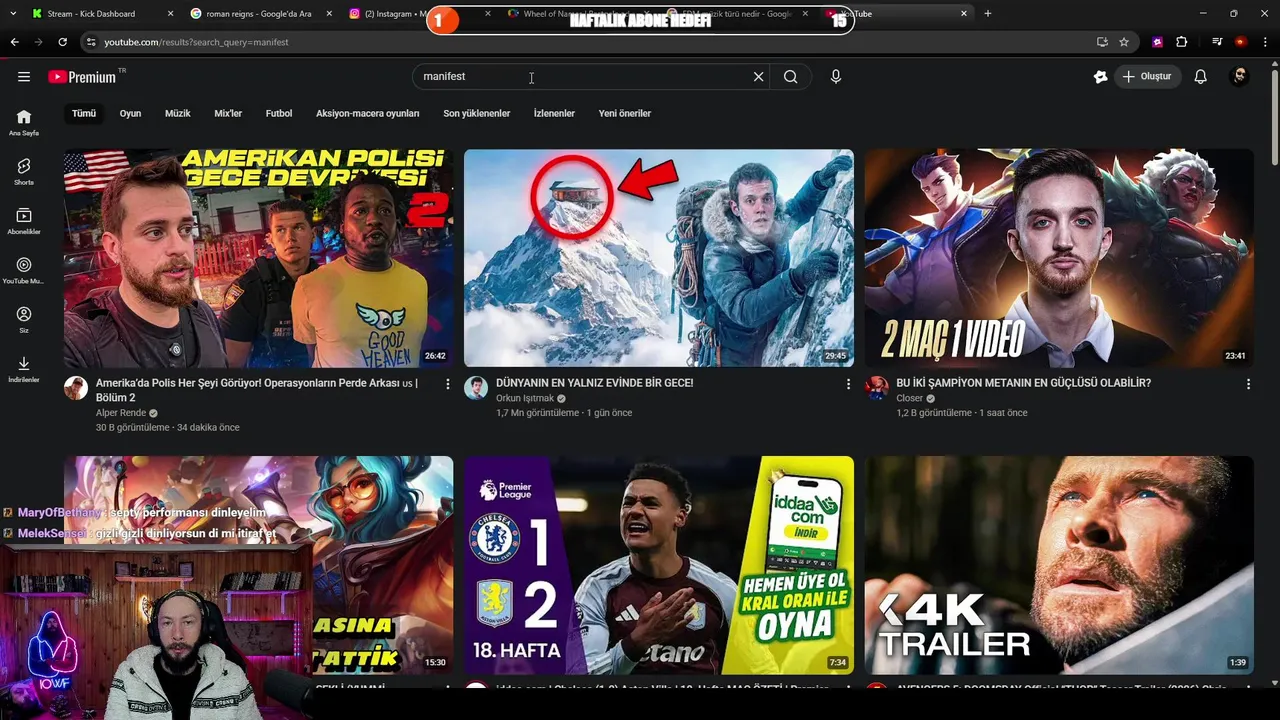Click the Closer channel avatar
Viewport: 1280px width, 720px height.
[877, 388]
